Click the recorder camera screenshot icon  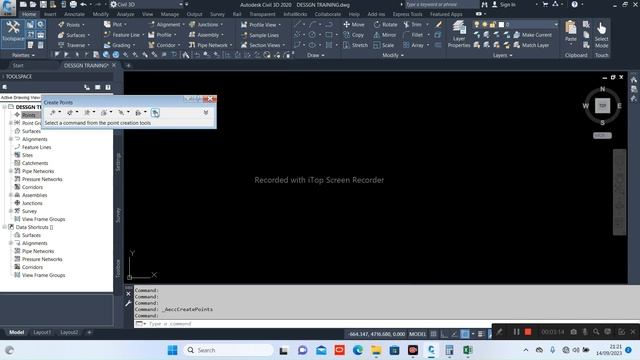(x=573, y=332)
